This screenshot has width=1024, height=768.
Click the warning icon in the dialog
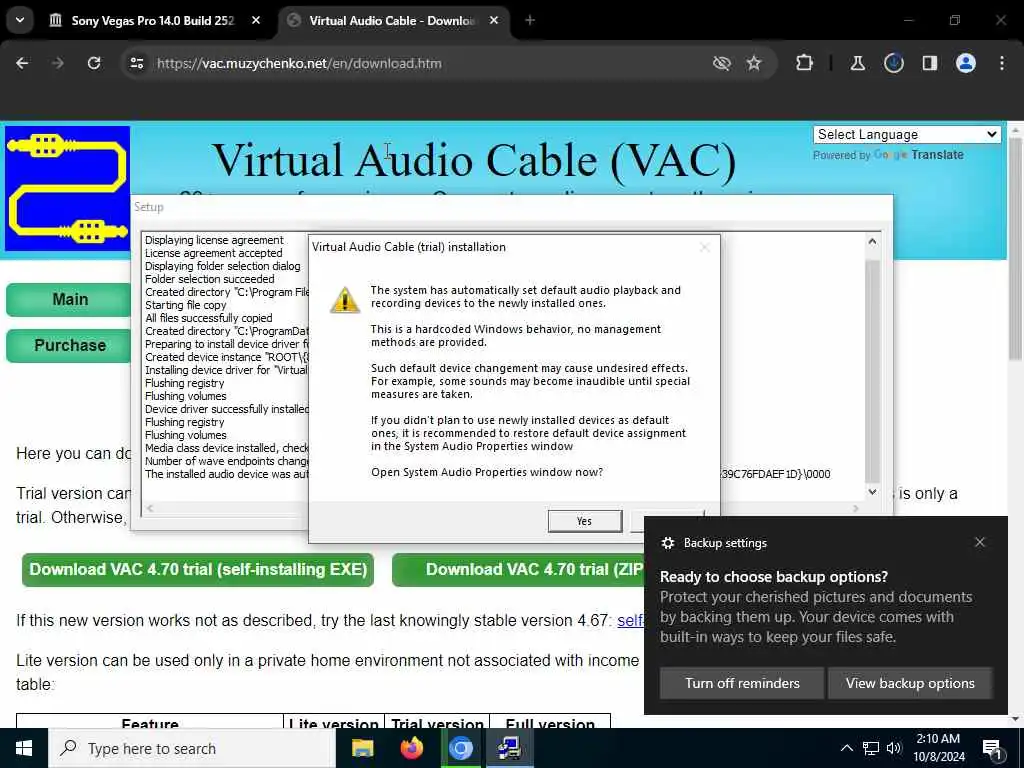pyautogui.click(x=344, y=300)
